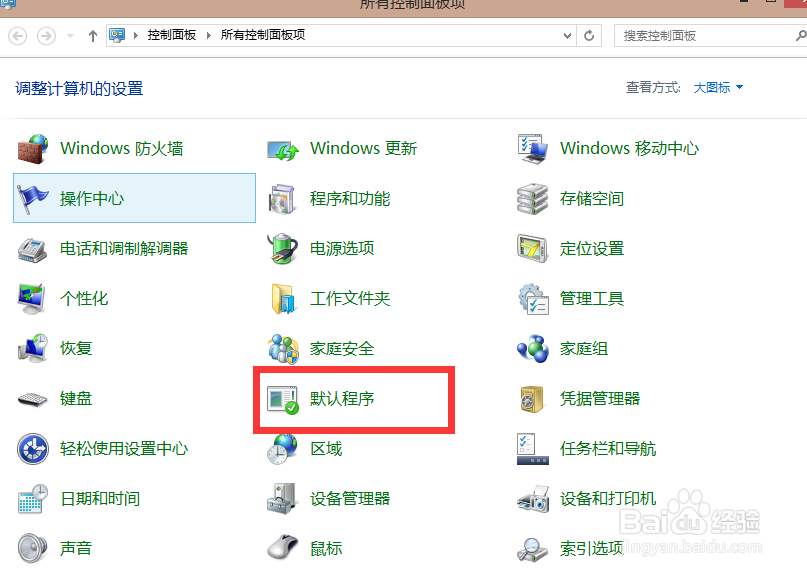This screenshot has height=575, width=807.
Task: Open the 区域 region globe icon
Action: coord(282,449)
